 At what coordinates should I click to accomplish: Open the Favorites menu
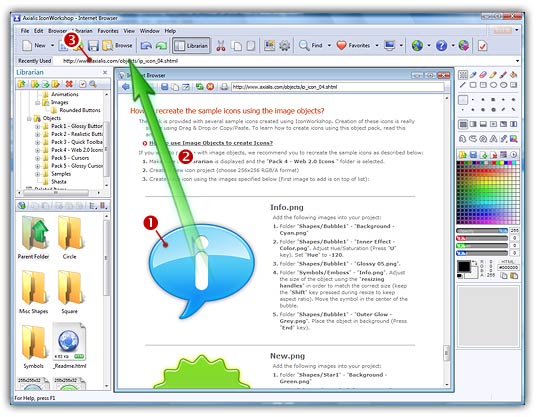coord(108,31)
